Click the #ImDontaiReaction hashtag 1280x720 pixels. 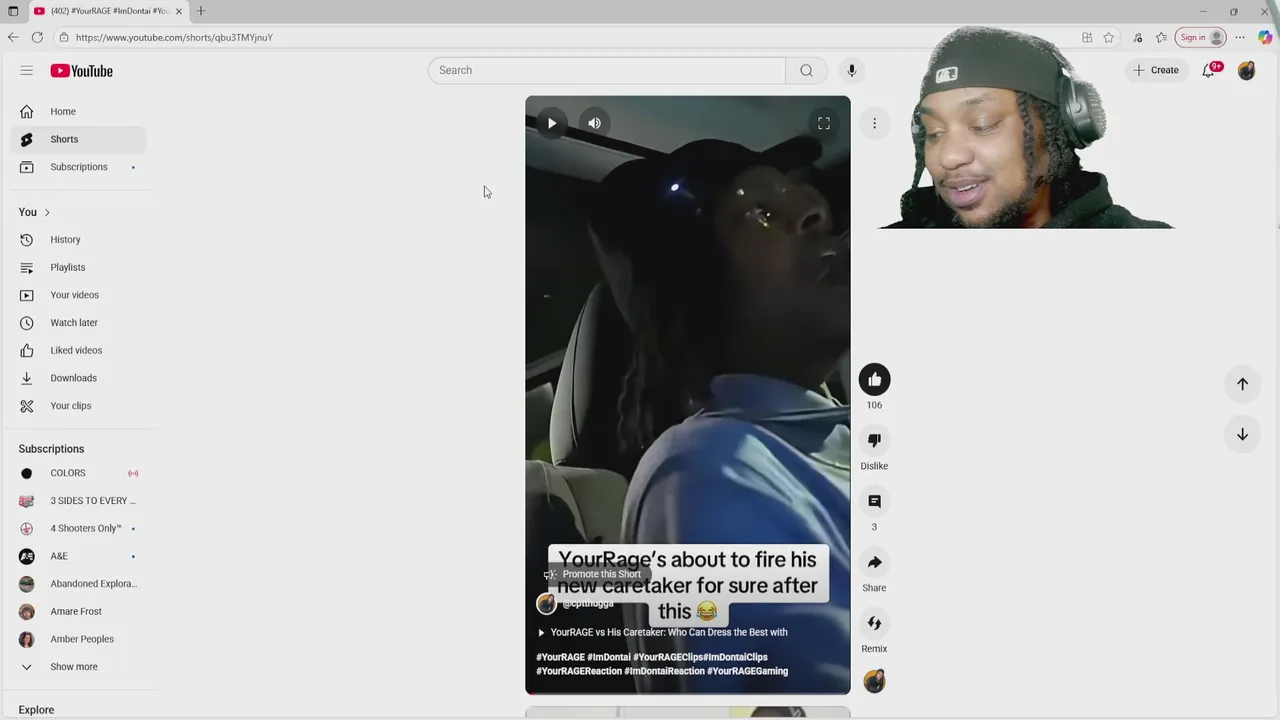coord(664,671)
